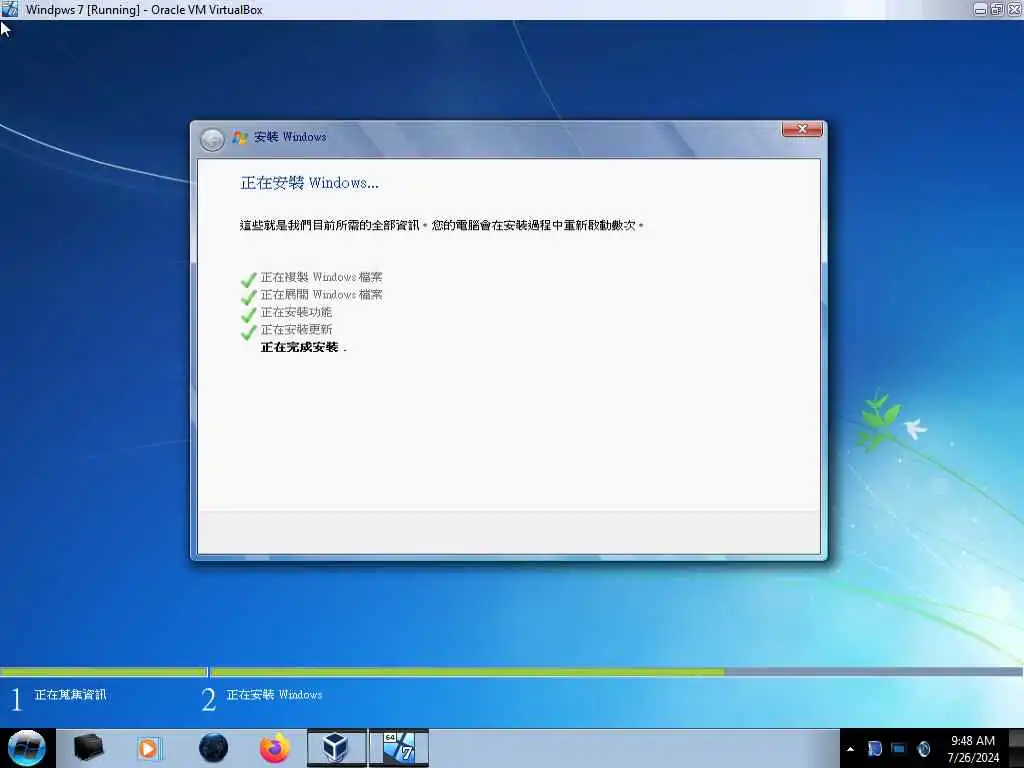
Task: Open the volume tray icon
Action: click(923, 749)
